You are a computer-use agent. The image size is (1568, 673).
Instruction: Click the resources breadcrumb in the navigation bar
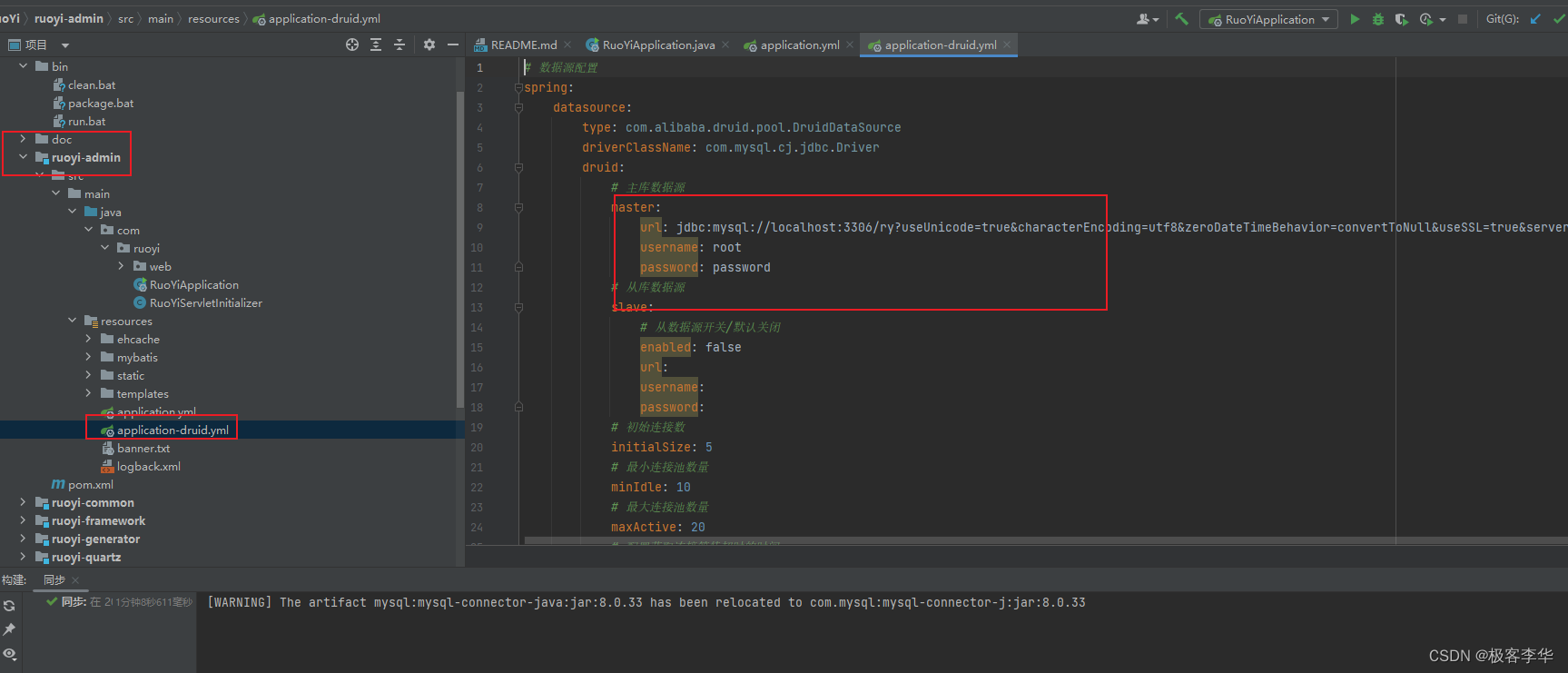click(213, 19)
